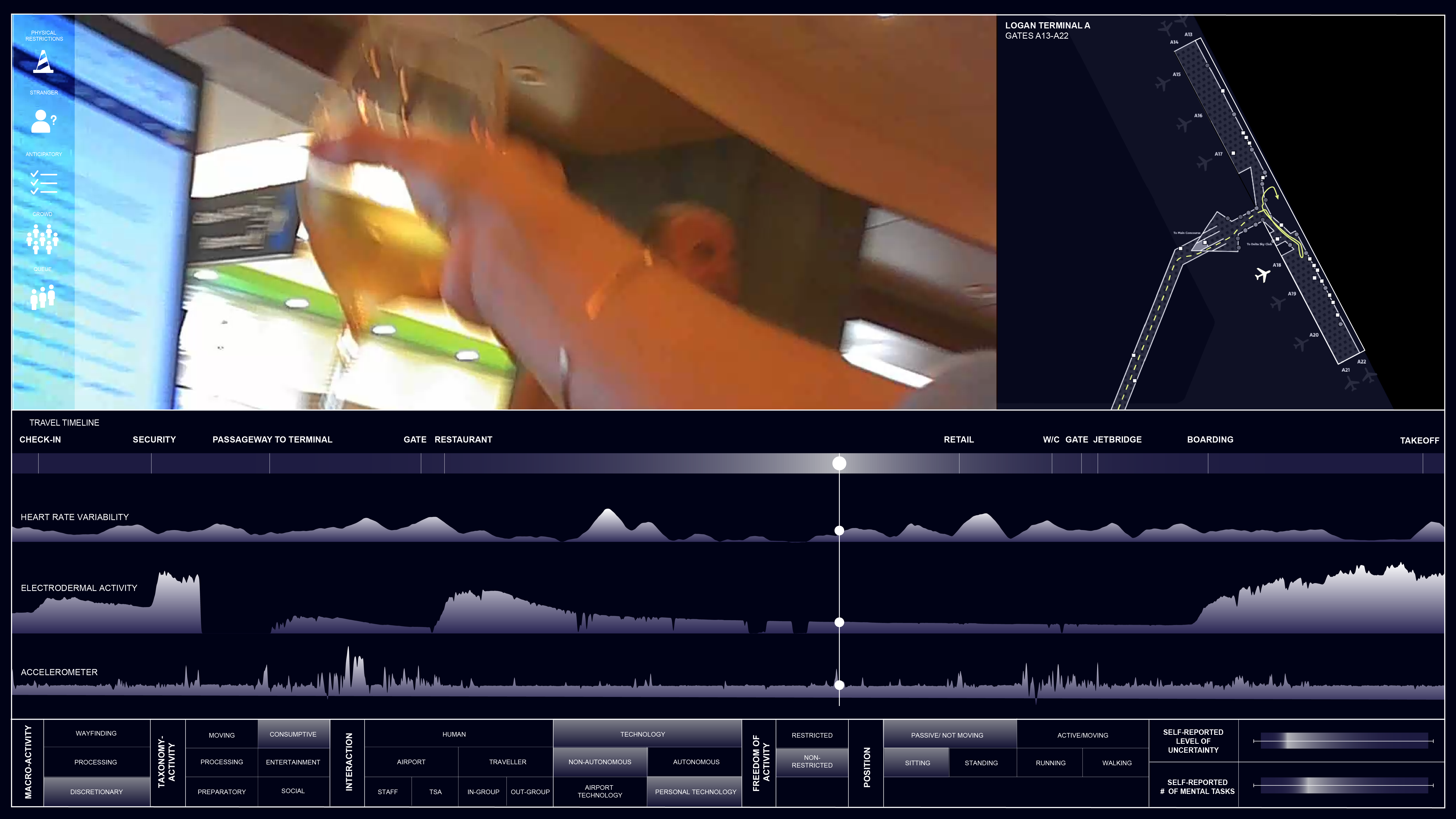
Task: Jump to Security stage on timeline
Action: tap(154, 439)
